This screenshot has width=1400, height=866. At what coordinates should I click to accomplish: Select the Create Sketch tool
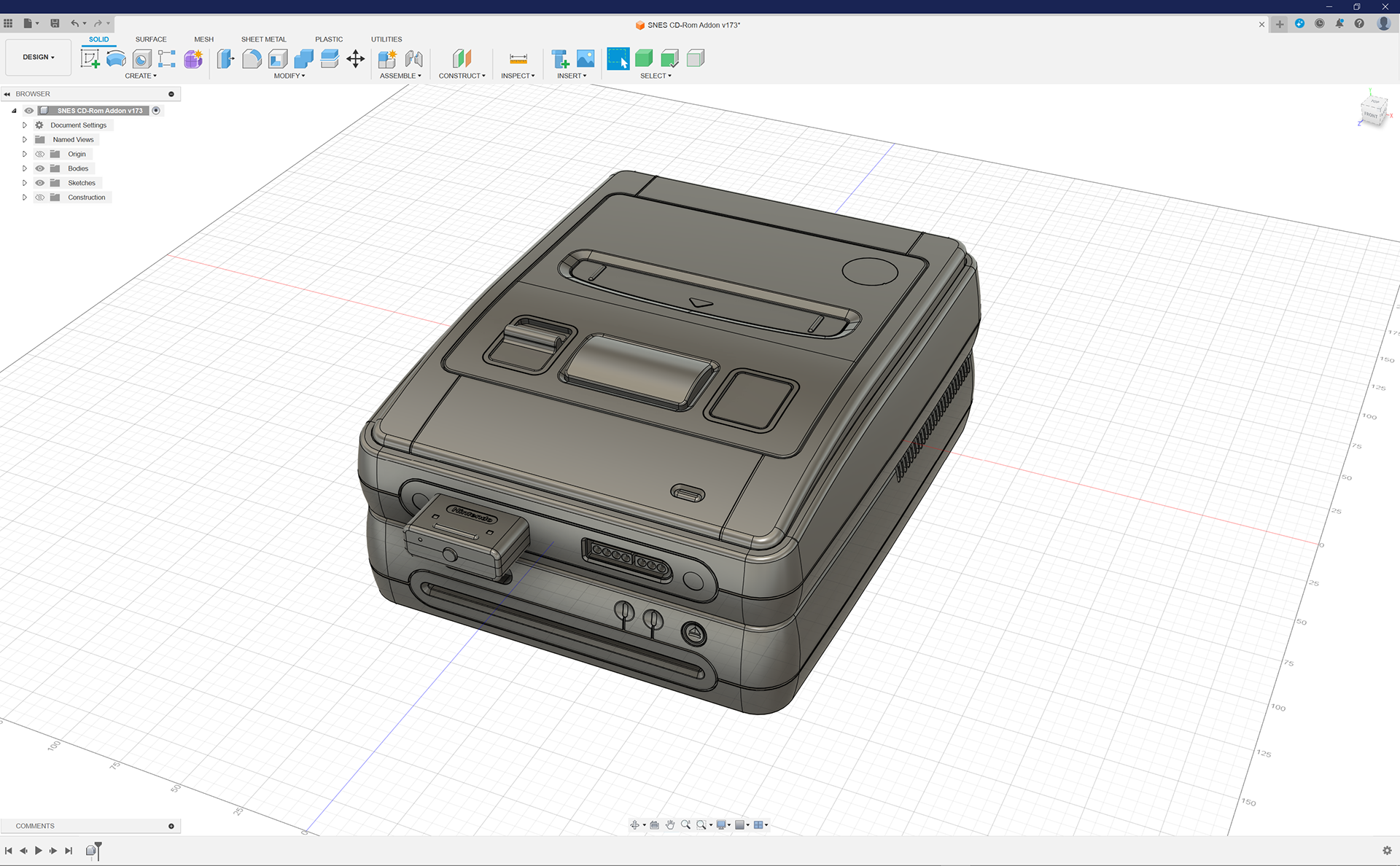coord(90,58)
